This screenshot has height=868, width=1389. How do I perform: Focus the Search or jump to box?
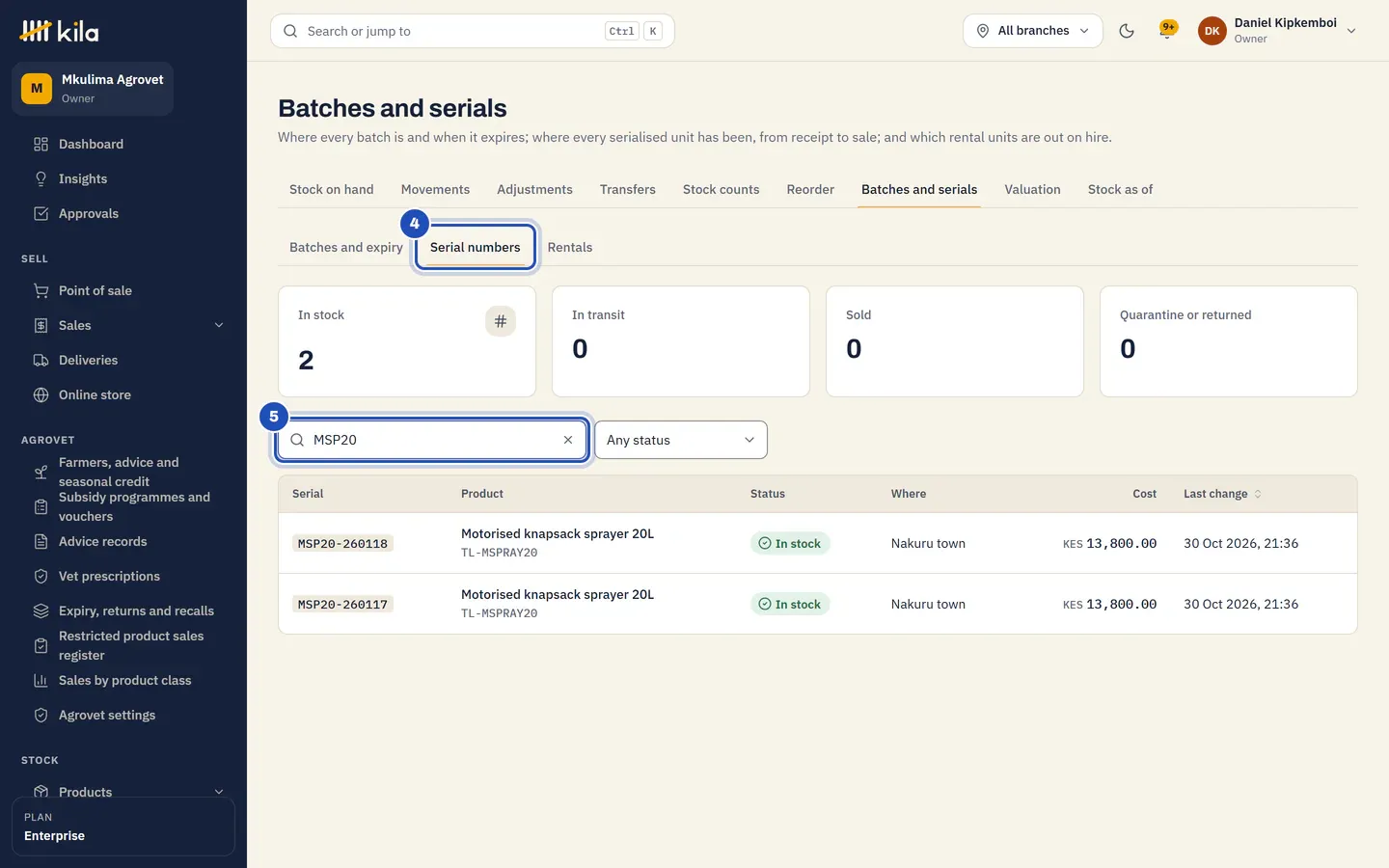(473, 31)
